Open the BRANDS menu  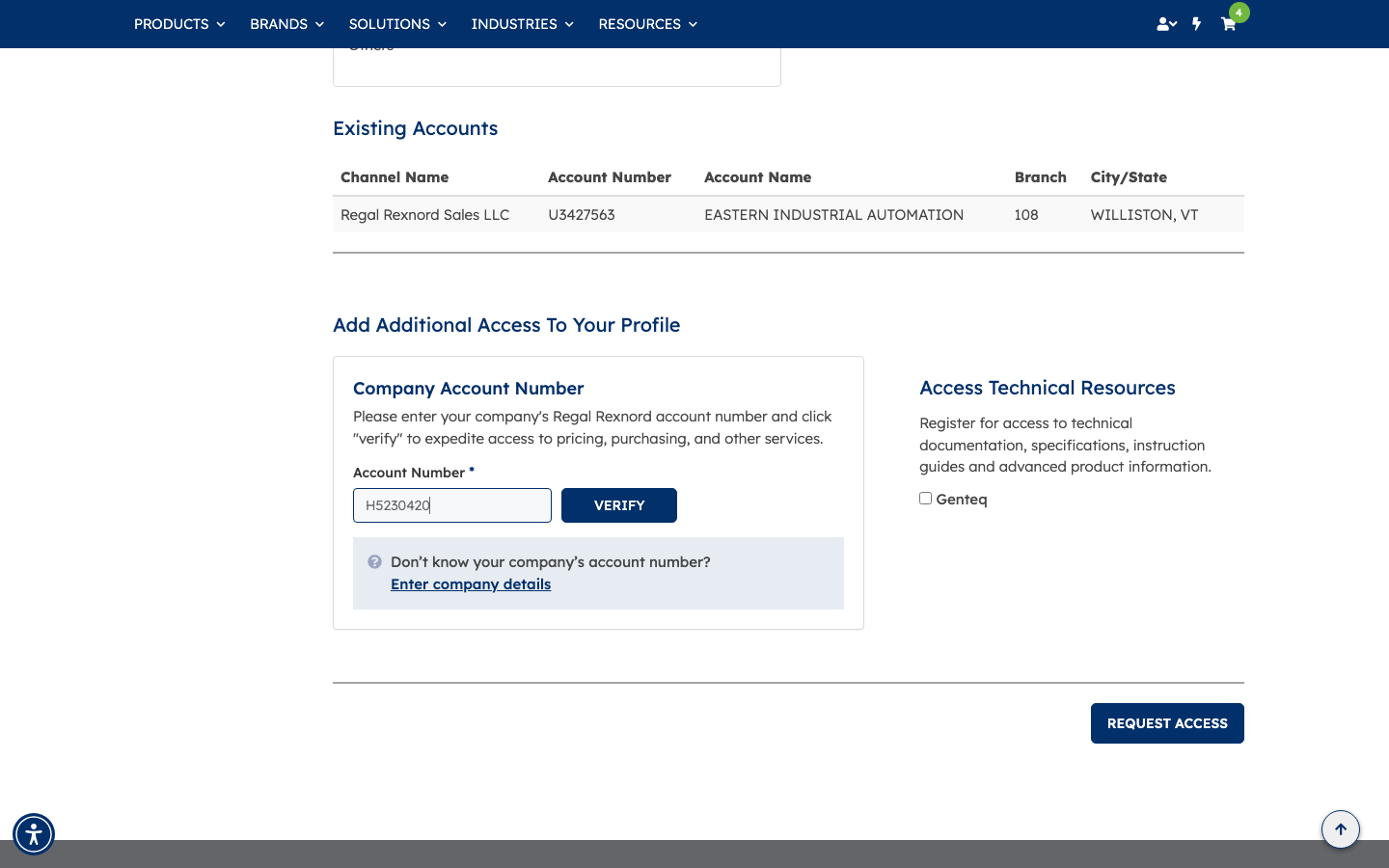[x=278, y=24]
